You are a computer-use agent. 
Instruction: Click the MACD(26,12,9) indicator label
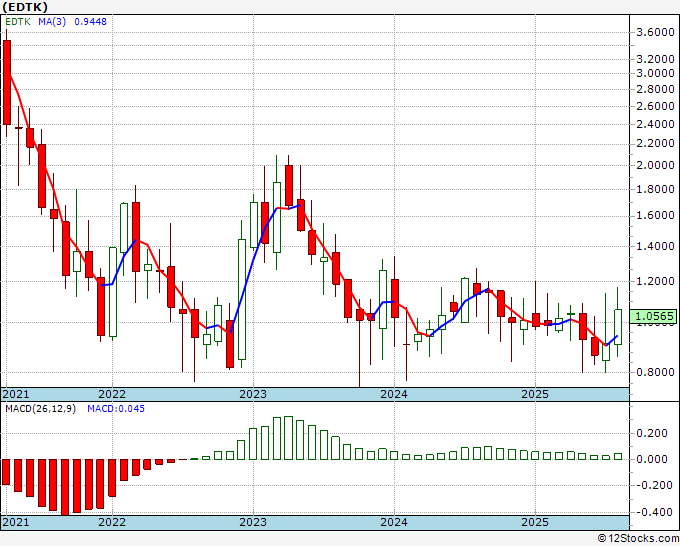click(x=40, y=409)
